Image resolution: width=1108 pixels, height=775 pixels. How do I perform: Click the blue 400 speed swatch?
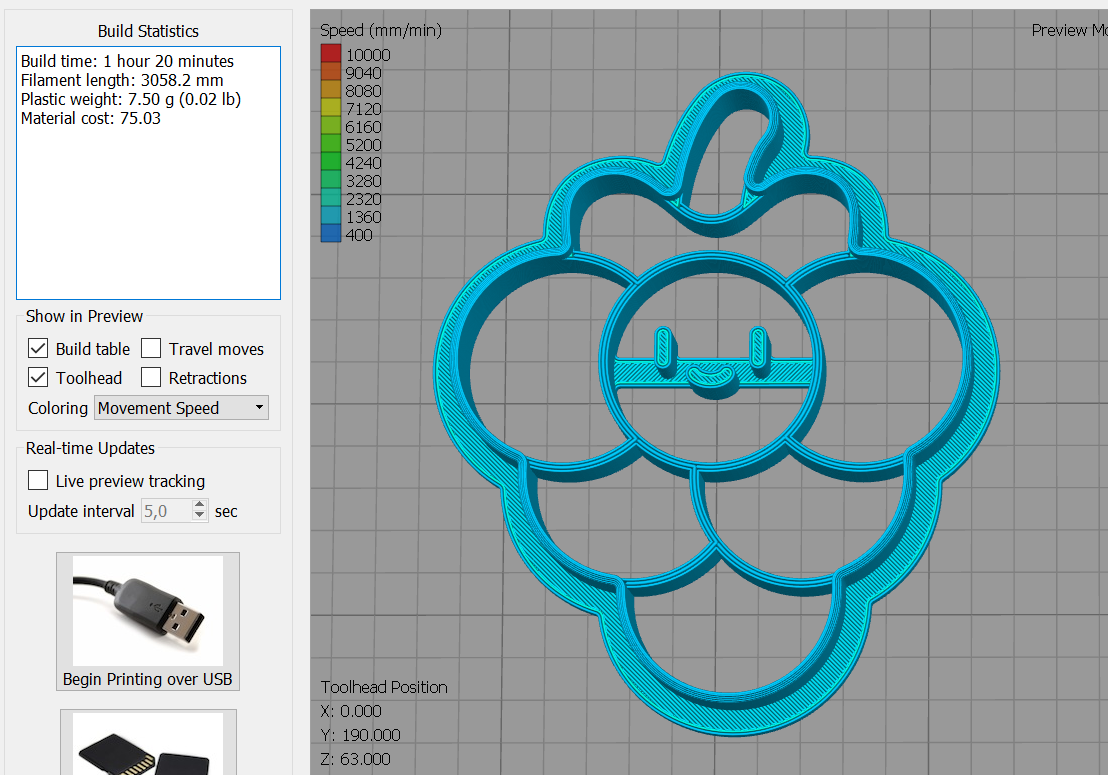[331, 234]
